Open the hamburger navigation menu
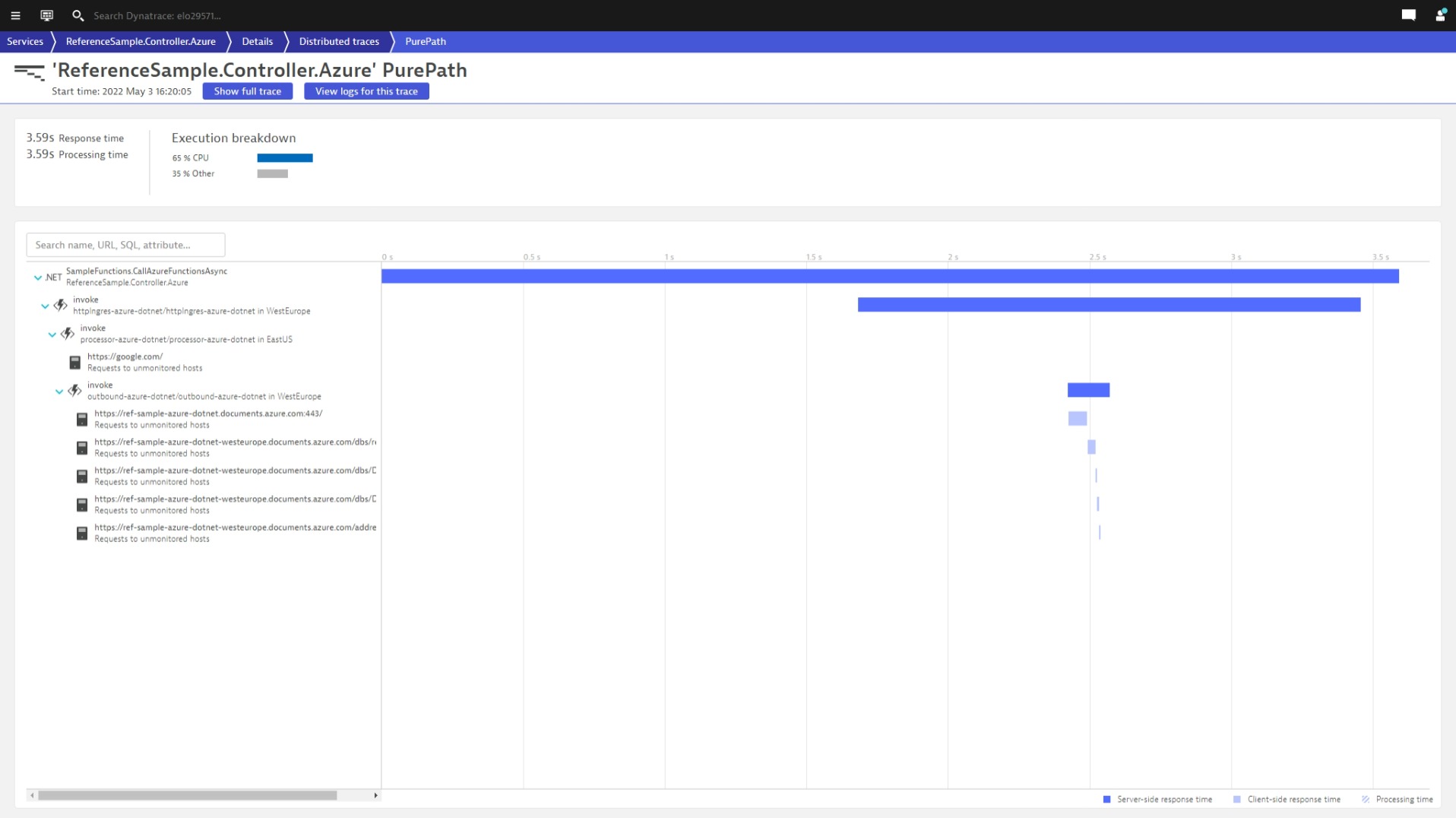Viewport: 1456px width, 818px height. pos(15,15)
